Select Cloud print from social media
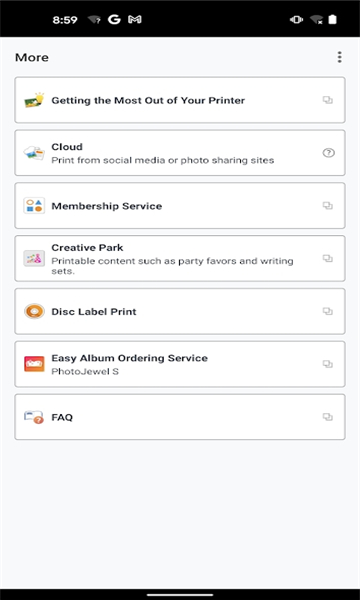Viewport: 360px width, 600px height. pyautogui.click(x=180, y=153)
